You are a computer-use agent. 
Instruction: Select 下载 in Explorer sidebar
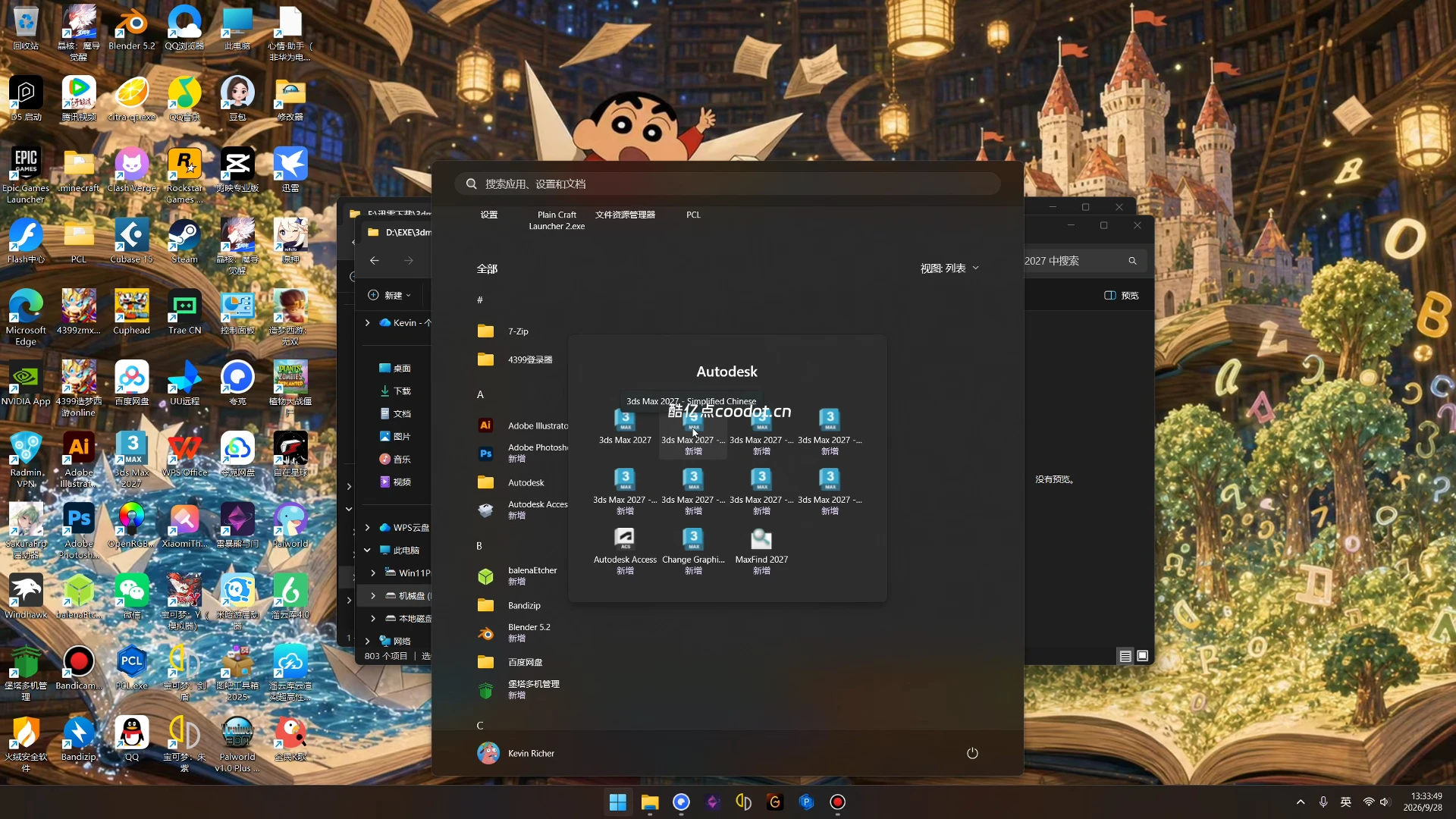point(395,391)
